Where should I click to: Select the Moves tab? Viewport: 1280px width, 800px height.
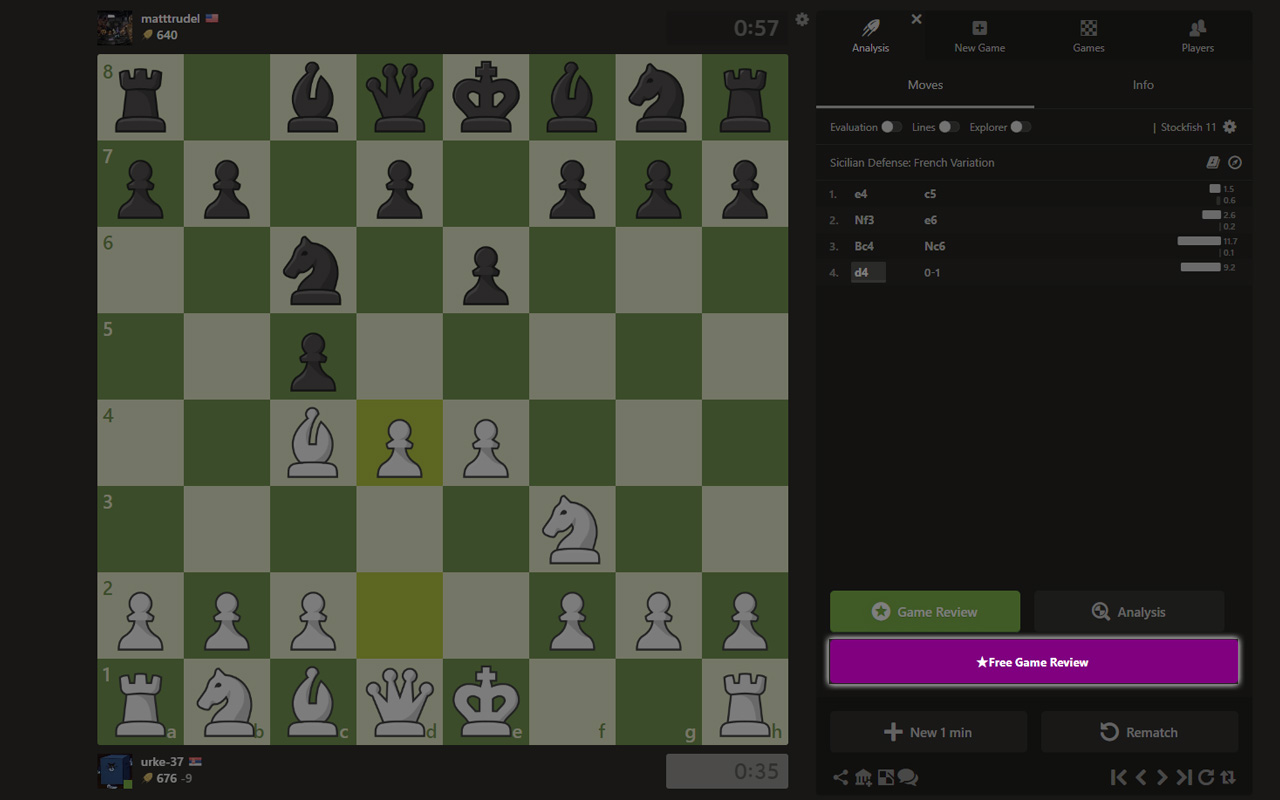click(x=925, y=85)
